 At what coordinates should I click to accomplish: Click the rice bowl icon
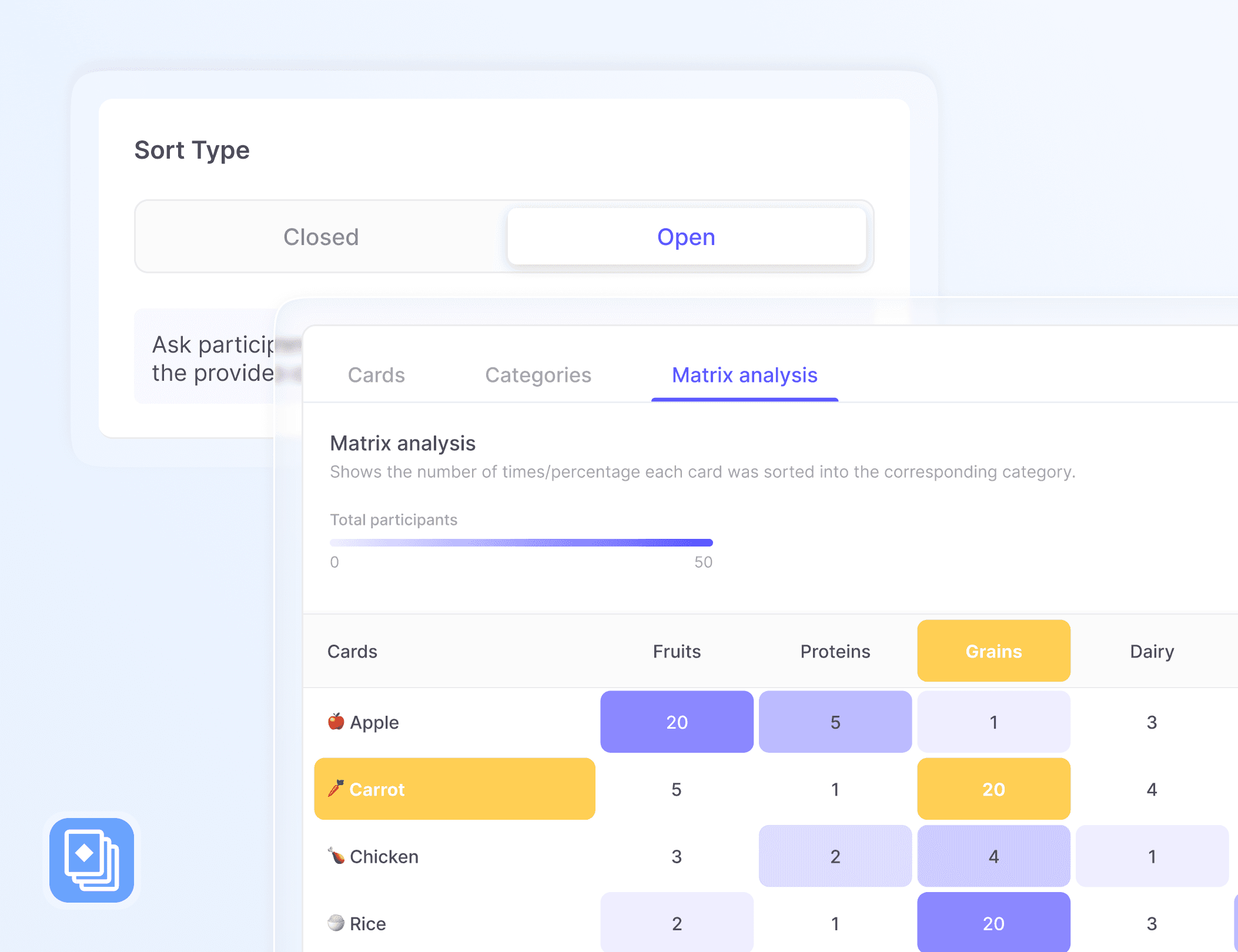(x=336, y=923)
